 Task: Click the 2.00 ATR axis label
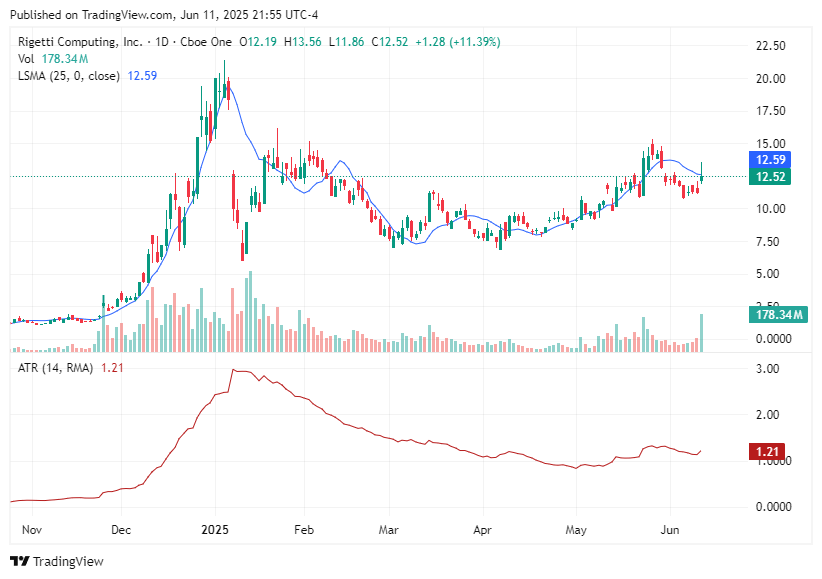(767, 415)
